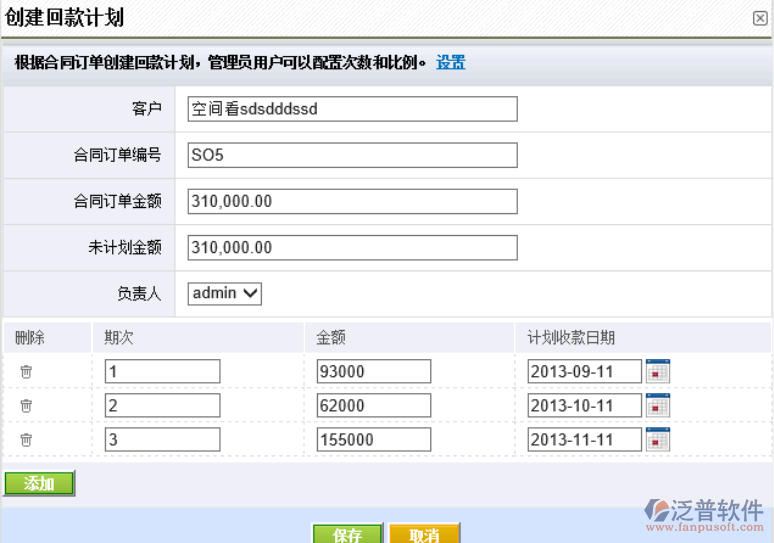Edit the date field 2013-11-11
774x543 pixels.
coord(584,439)
